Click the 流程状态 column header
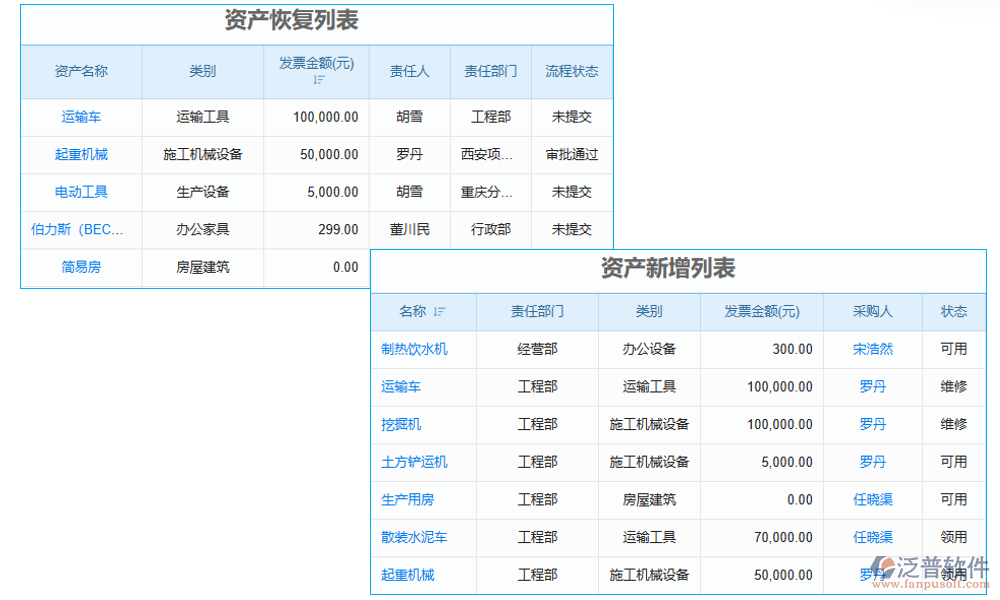The image size is (1000, 600). coord(571,71)
